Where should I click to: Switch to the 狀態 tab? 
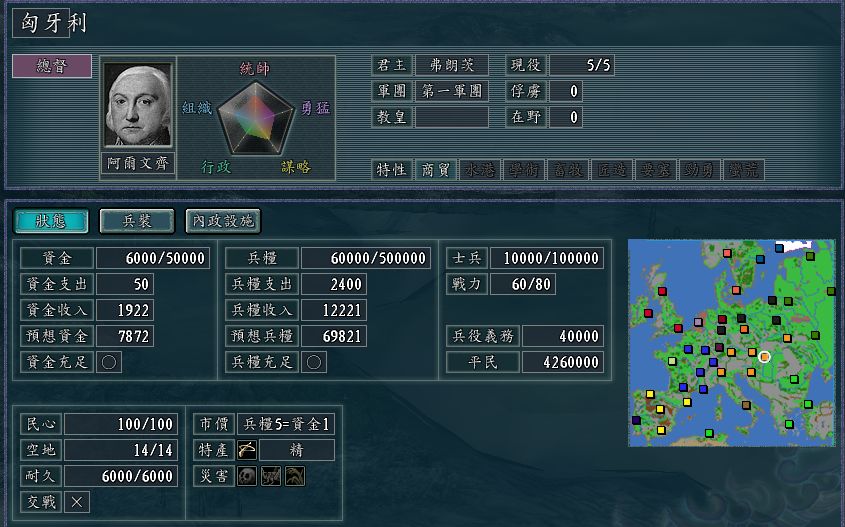point(51,221)
